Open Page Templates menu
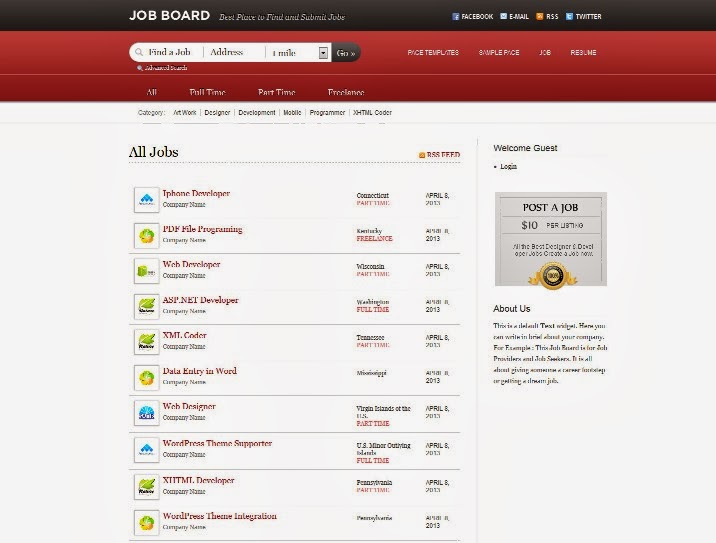The width and height of the screenshot is (716, 543). pyautogui.click(x=433, y=53)
